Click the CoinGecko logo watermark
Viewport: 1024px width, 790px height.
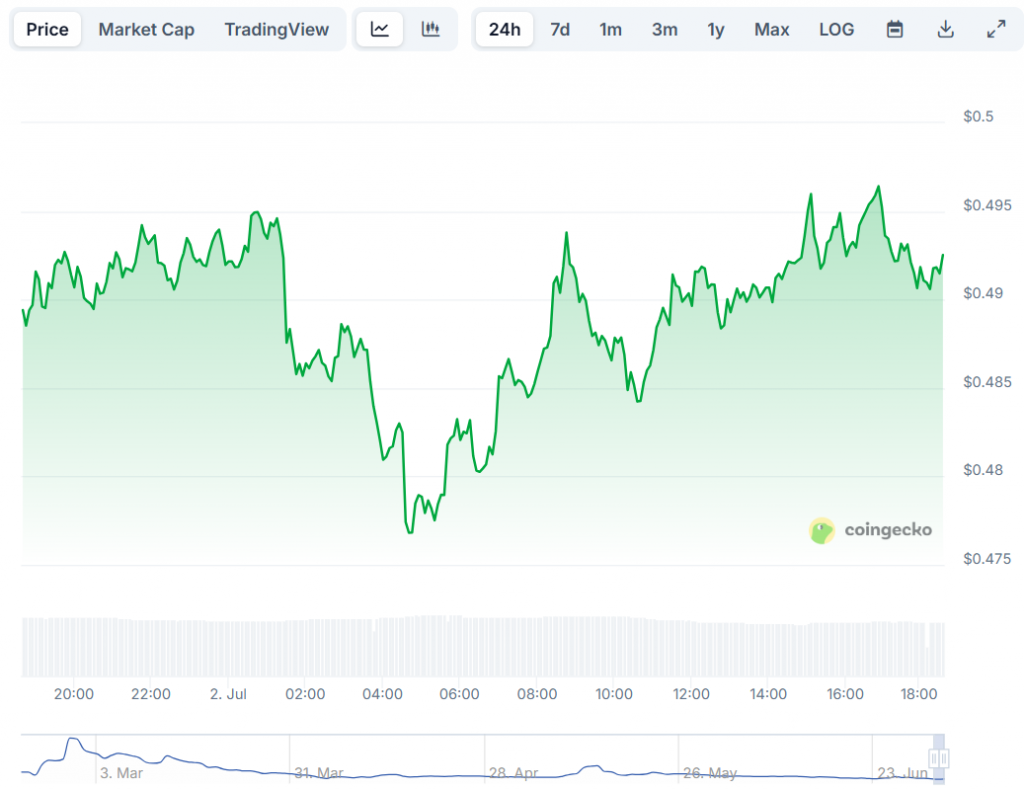pyautogui.click(x=870, y=530)
